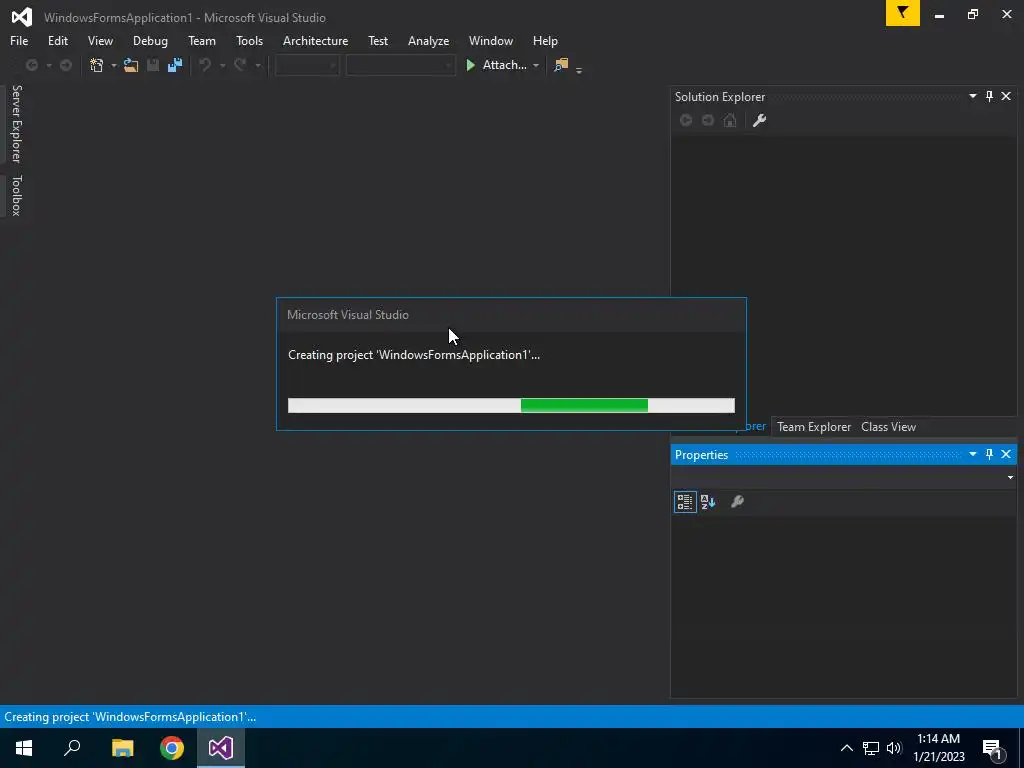Open Google Chrome from the taskbar
The height and width of the screenshot is (768, 1024).
click(x=172, y=748)
